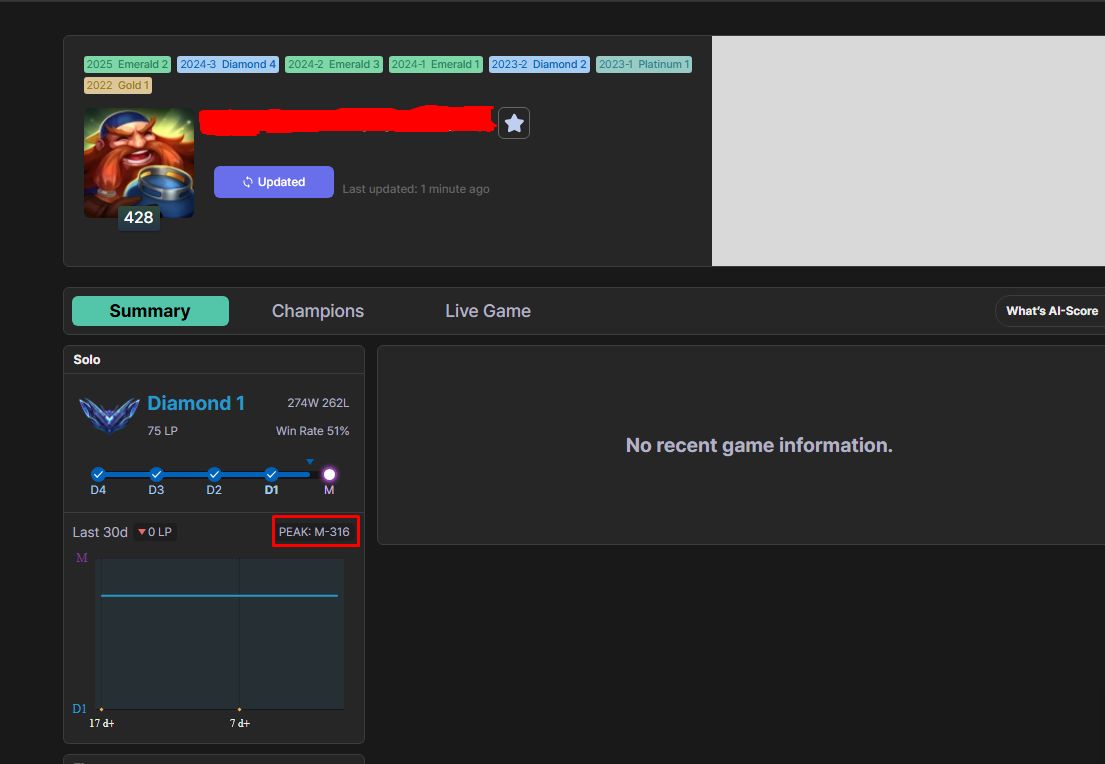Click the PEAK: M-316 label
Viewport: 1105px width, 764px height.
(314, 532)
